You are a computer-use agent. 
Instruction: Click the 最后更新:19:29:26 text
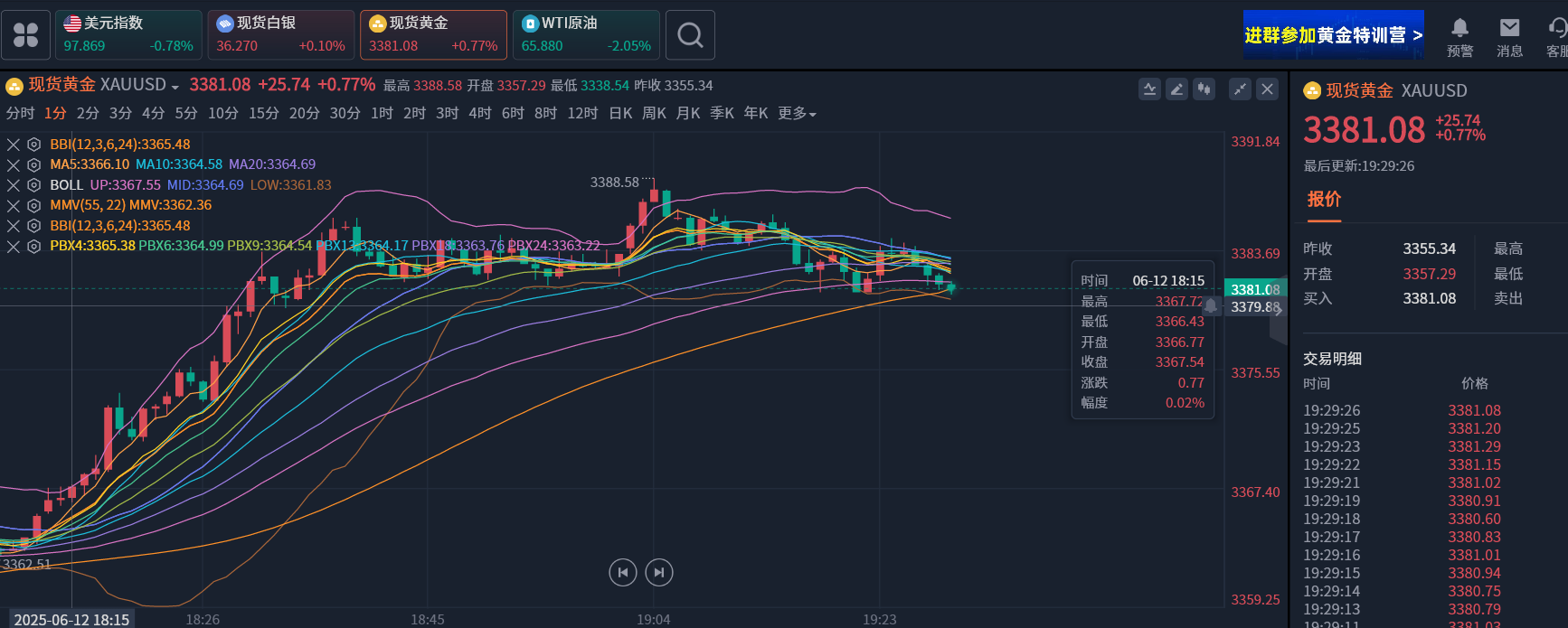point(1358,165)
